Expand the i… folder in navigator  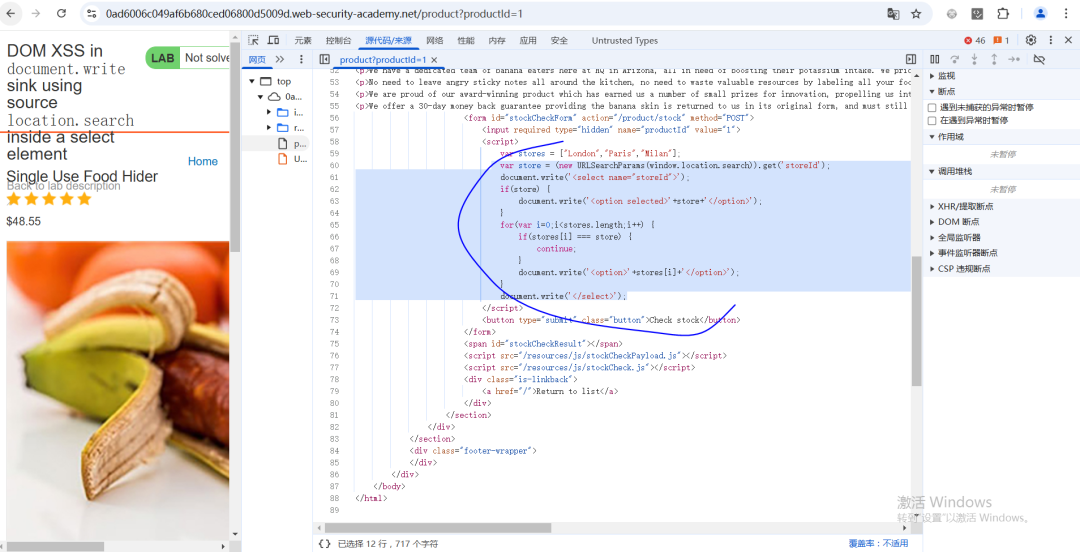tap(269, 112)
